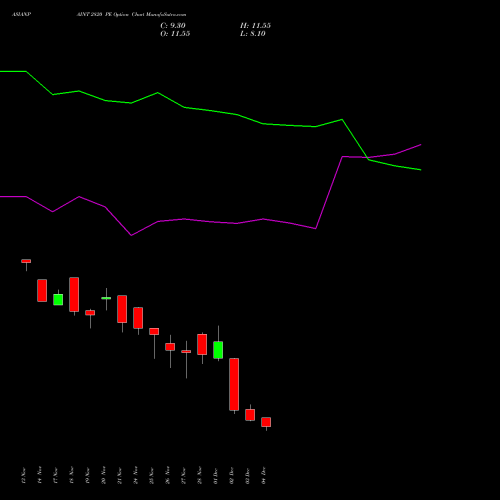Select the tall red candlestick above 02 Dec
This screenshot has width=500, height=500.
point(234,384)
